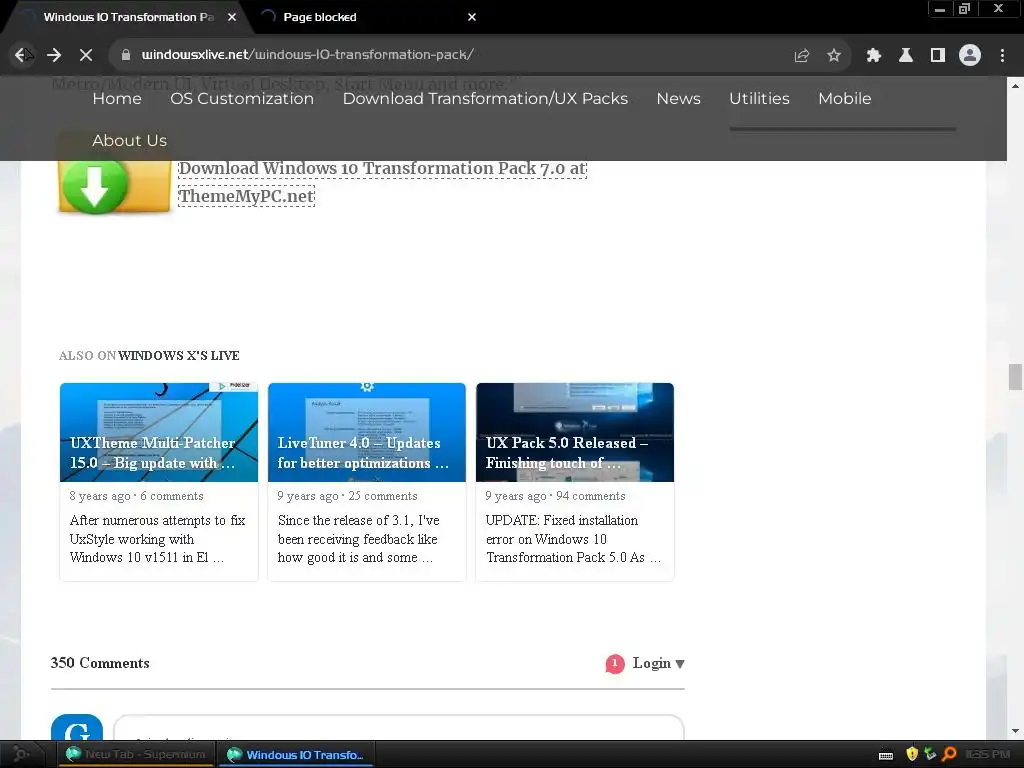Go to the News section
The width and height of the screenshot is (1024, 768).
[679, 99]
